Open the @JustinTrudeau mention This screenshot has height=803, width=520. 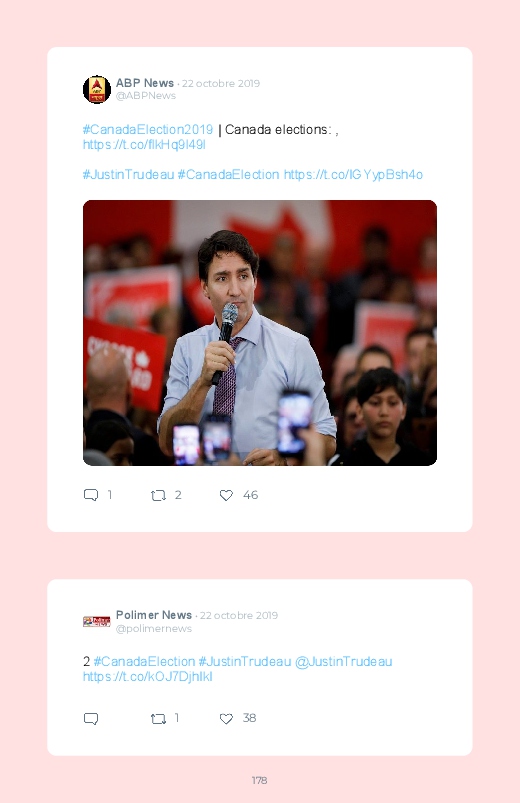343,662
